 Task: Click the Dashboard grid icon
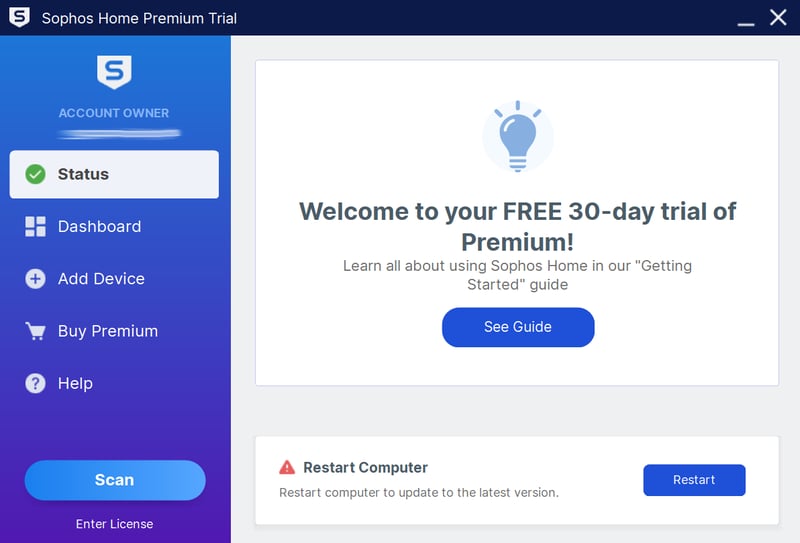[35, 227]
